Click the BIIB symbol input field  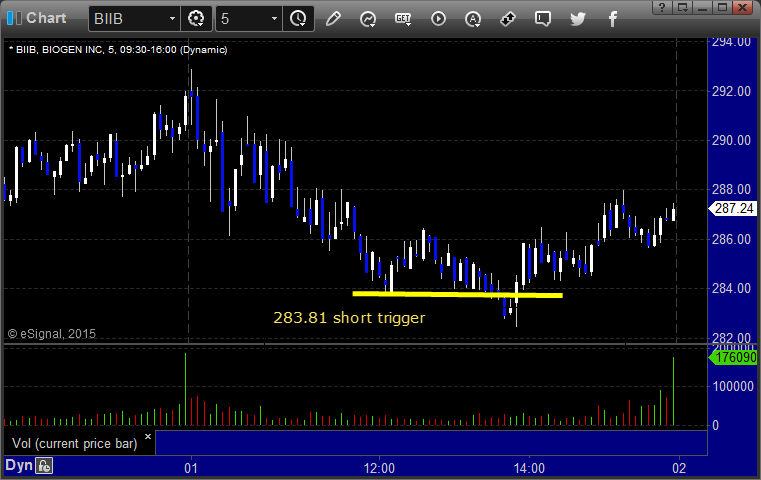pos(129,19)
